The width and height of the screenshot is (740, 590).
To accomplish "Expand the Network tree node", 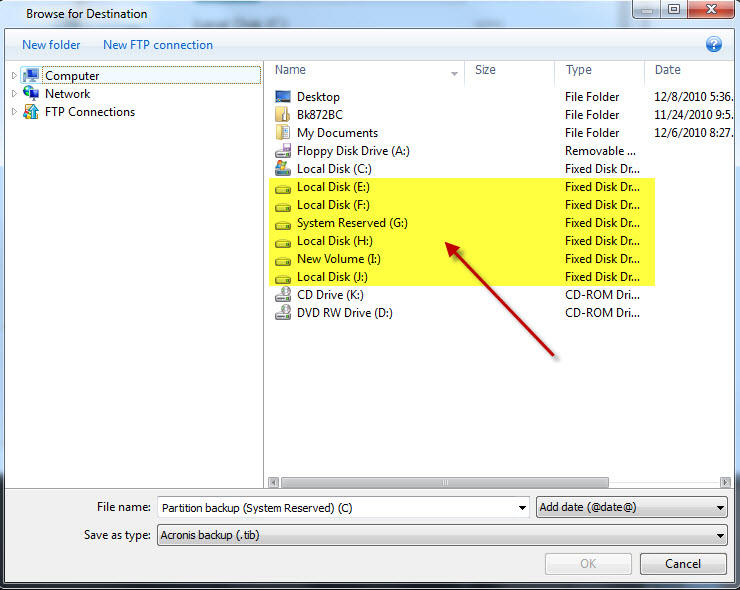I will point(14,93).
